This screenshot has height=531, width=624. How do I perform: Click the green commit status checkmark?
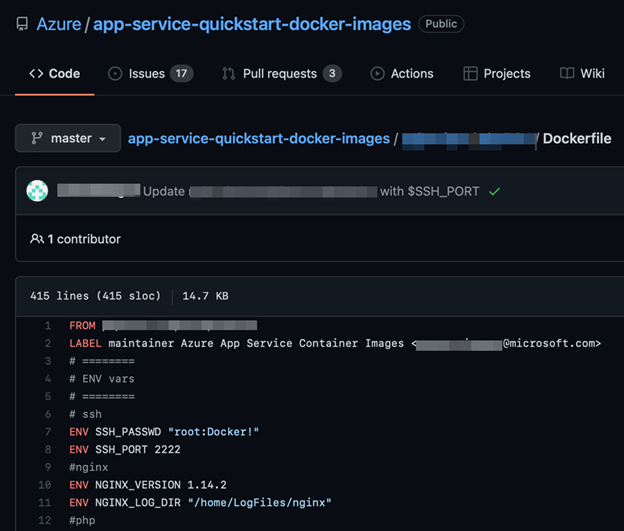tap(494, 191)
